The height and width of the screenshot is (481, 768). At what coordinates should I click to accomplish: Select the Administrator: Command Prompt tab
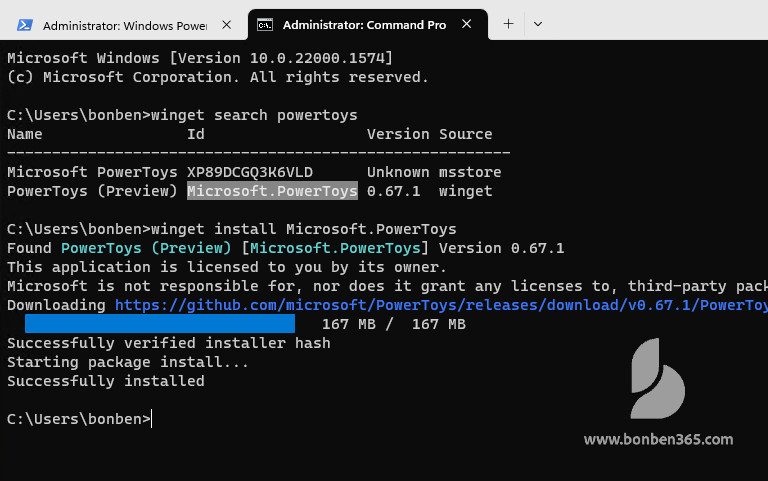pyautogui.click(x=368, y=24)
